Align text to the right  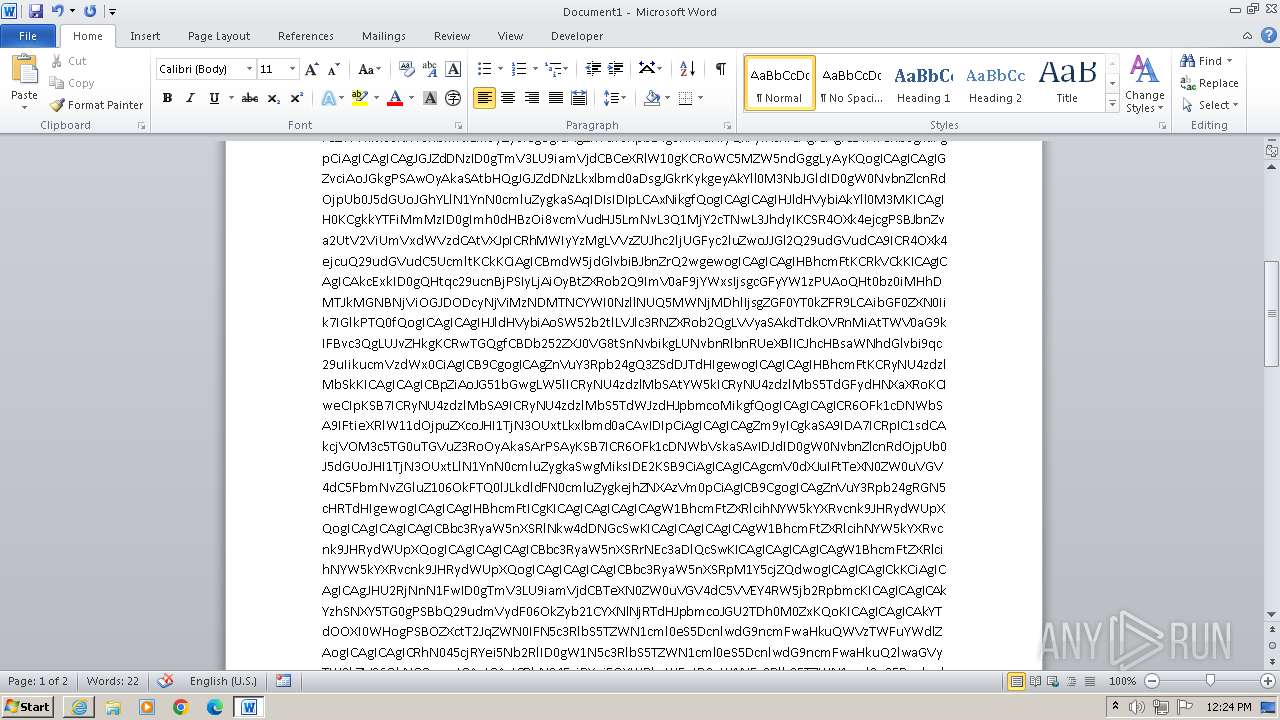[x=531, y=98]
